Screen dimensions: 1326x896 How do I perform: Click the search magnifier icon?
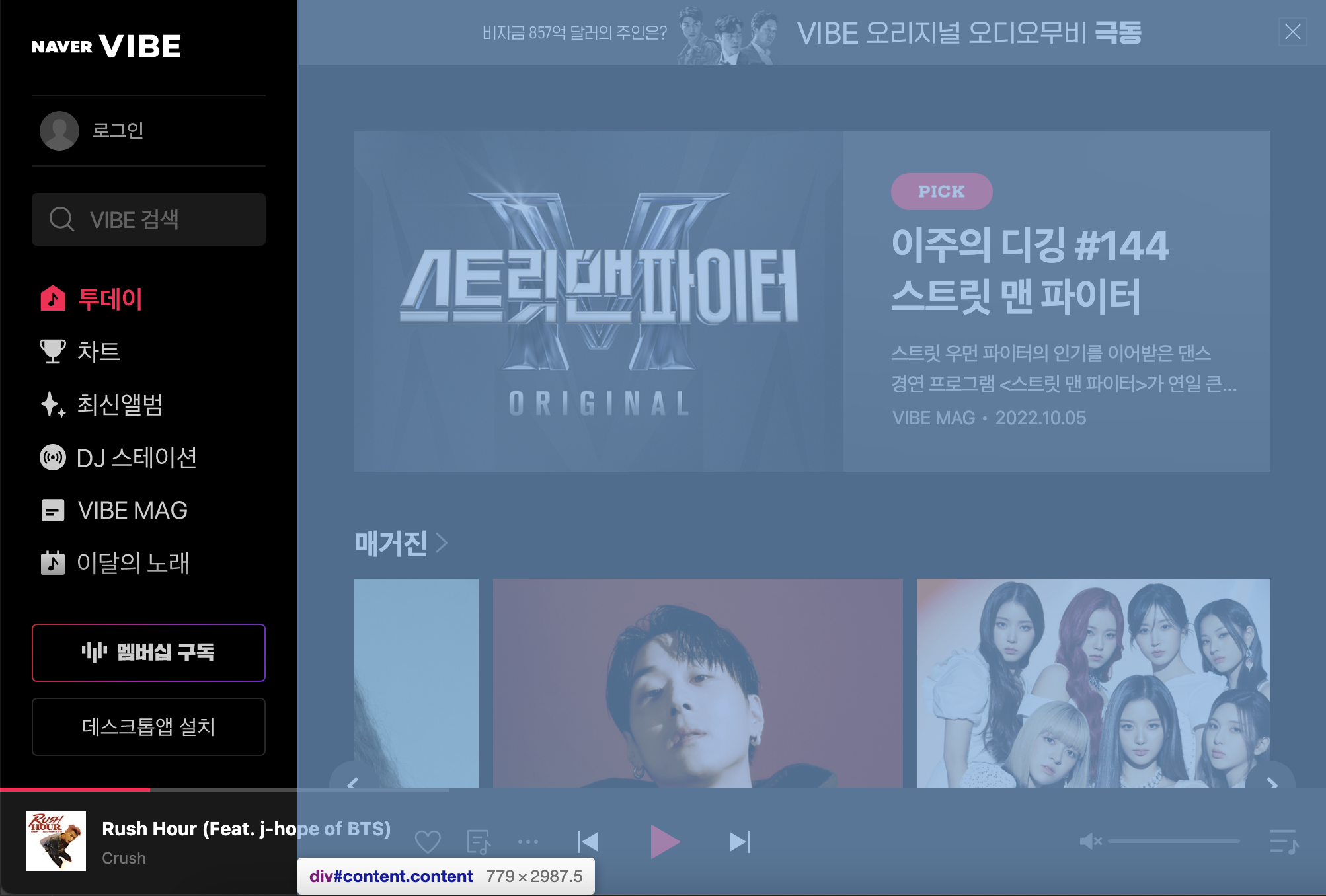click(62, 219)
